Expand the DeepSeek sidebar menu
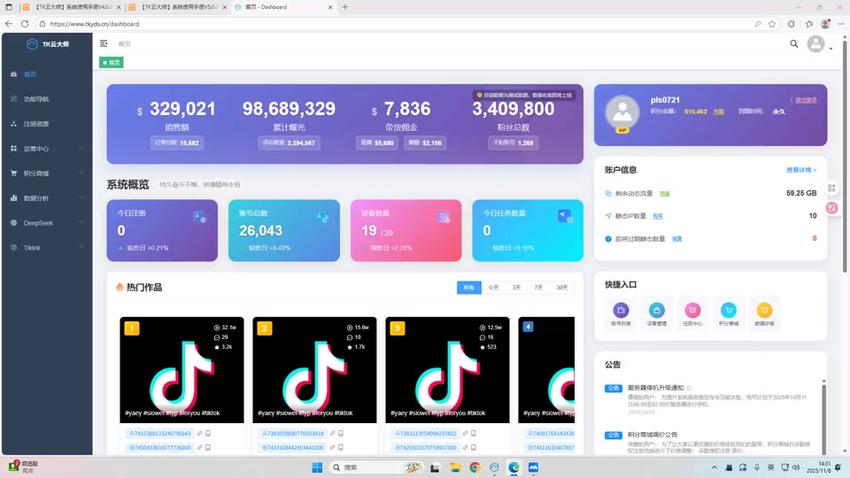850x478 pixels. (47, 223)
